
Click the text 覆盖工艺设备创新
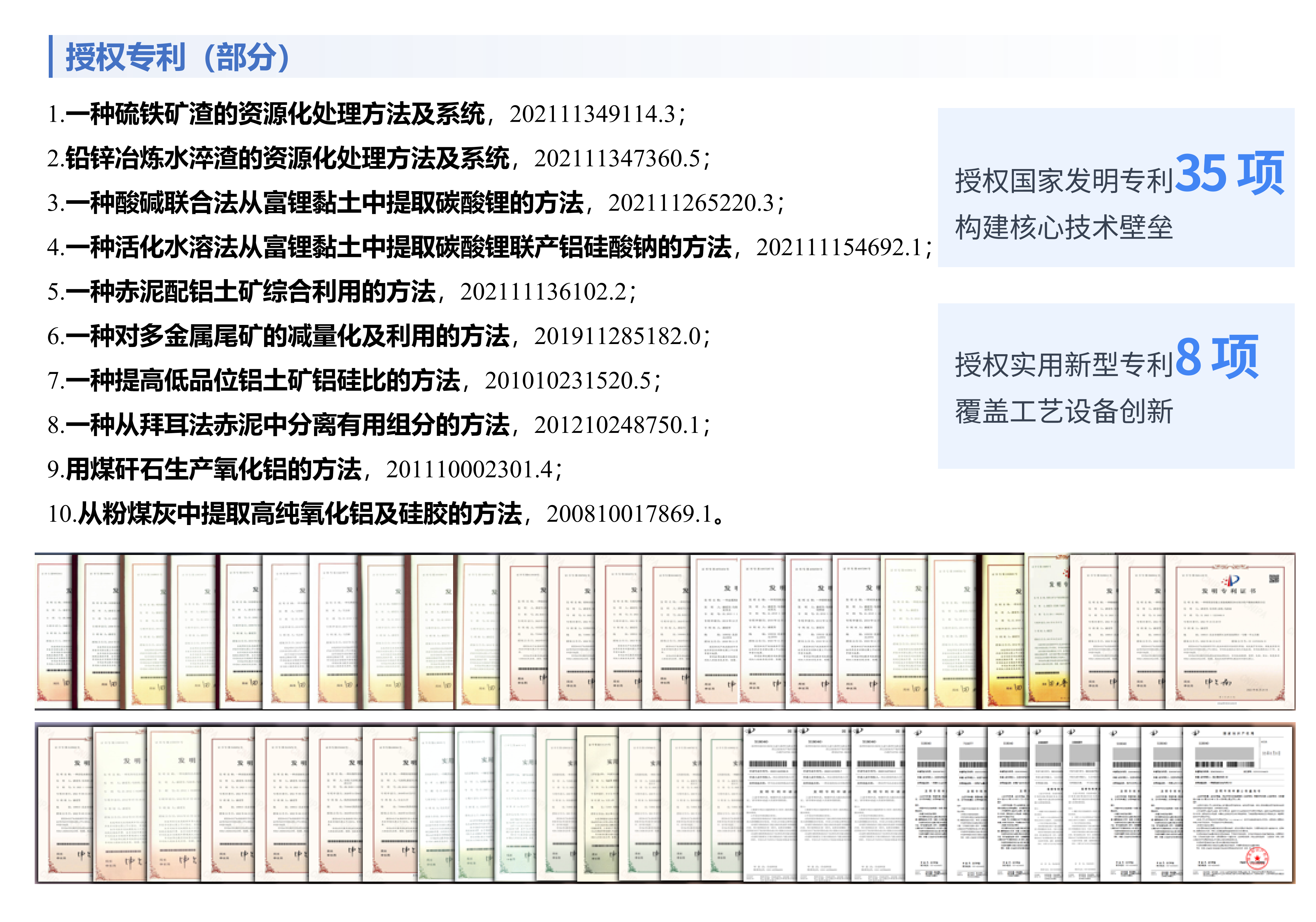[x=1064, y=412]
